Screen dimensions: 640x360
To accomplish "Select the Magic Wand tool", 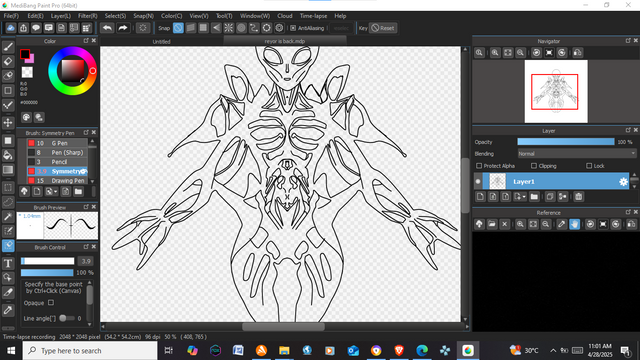I will coord(8,216).
